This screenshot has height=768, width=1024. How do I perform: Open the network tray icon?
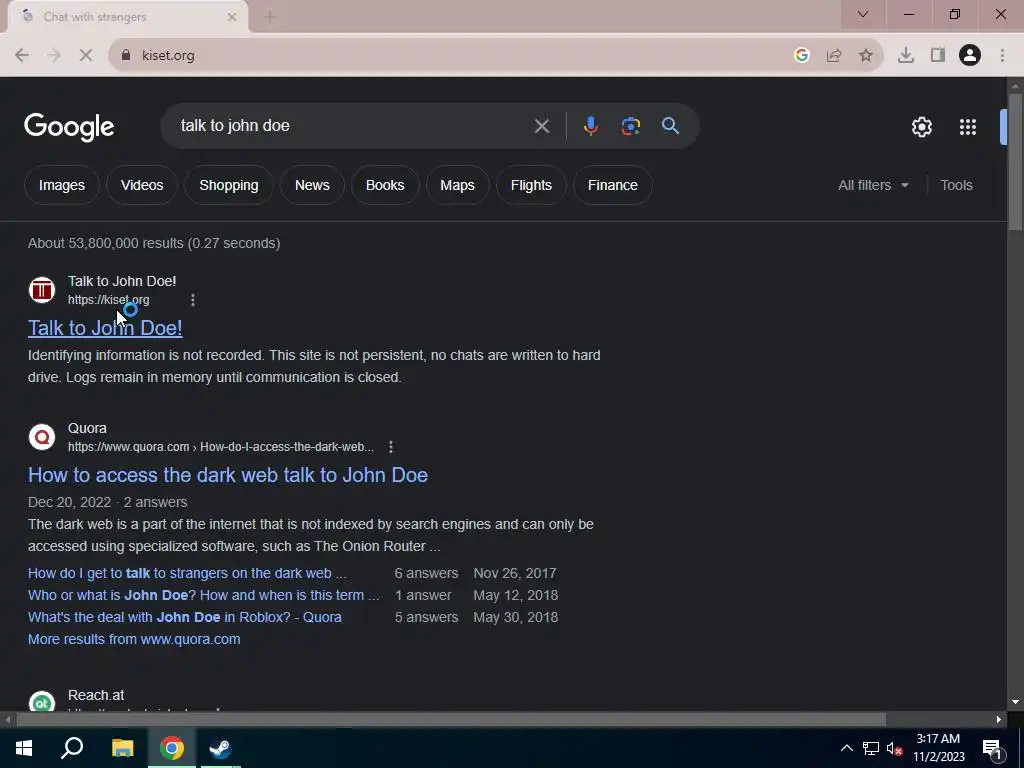click(871, 748)
